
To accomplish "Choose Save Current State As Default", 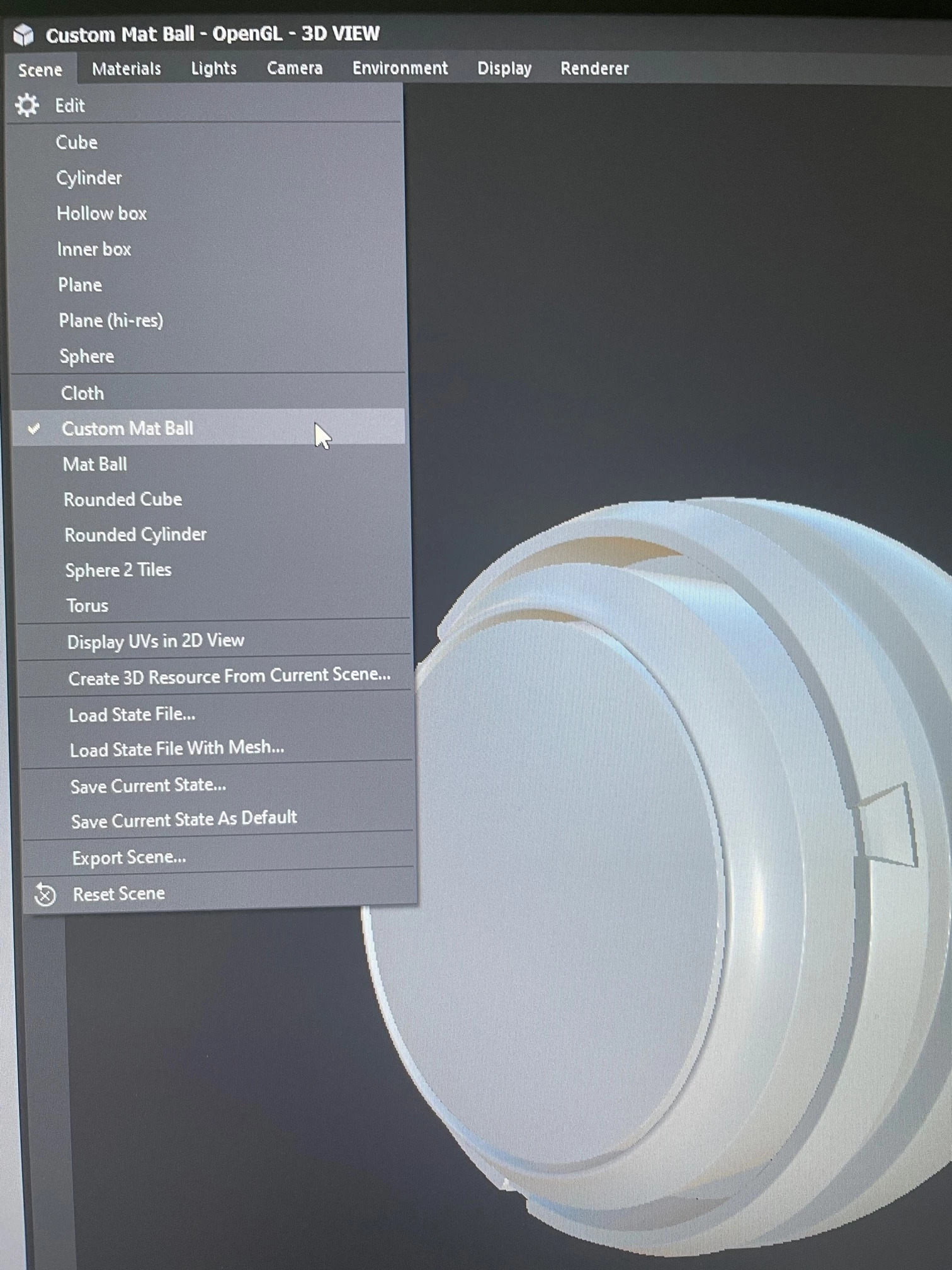I will (x=218, y=820).
